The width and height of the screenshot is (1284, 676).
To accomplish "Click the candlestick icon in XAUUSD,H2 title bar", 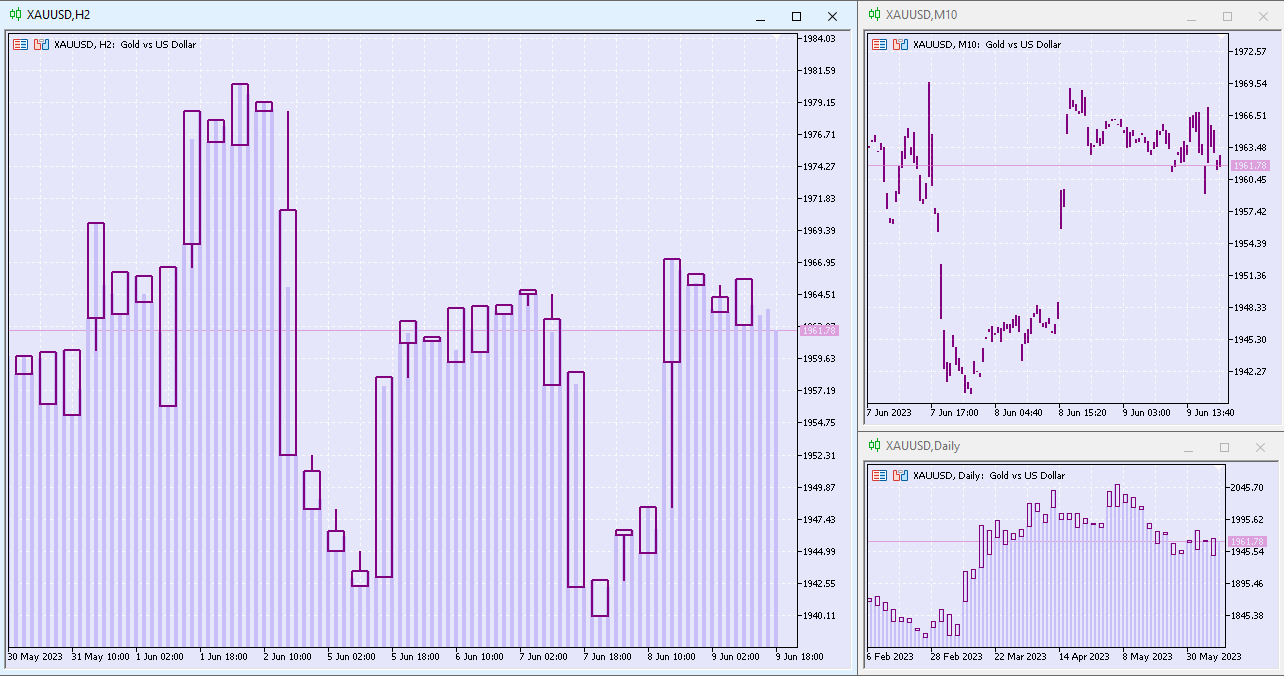I will (15, 15).
